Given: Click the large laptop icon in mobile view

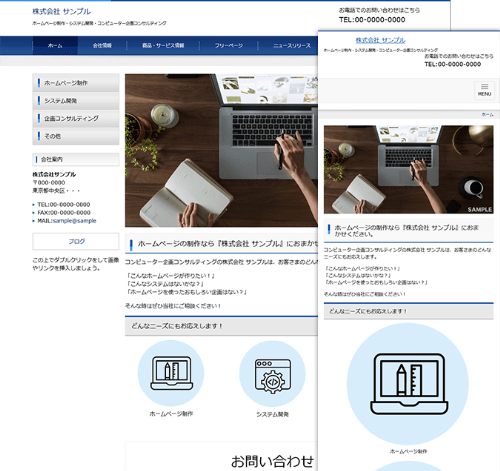Looking at the screenshot, I should (408, 384).
